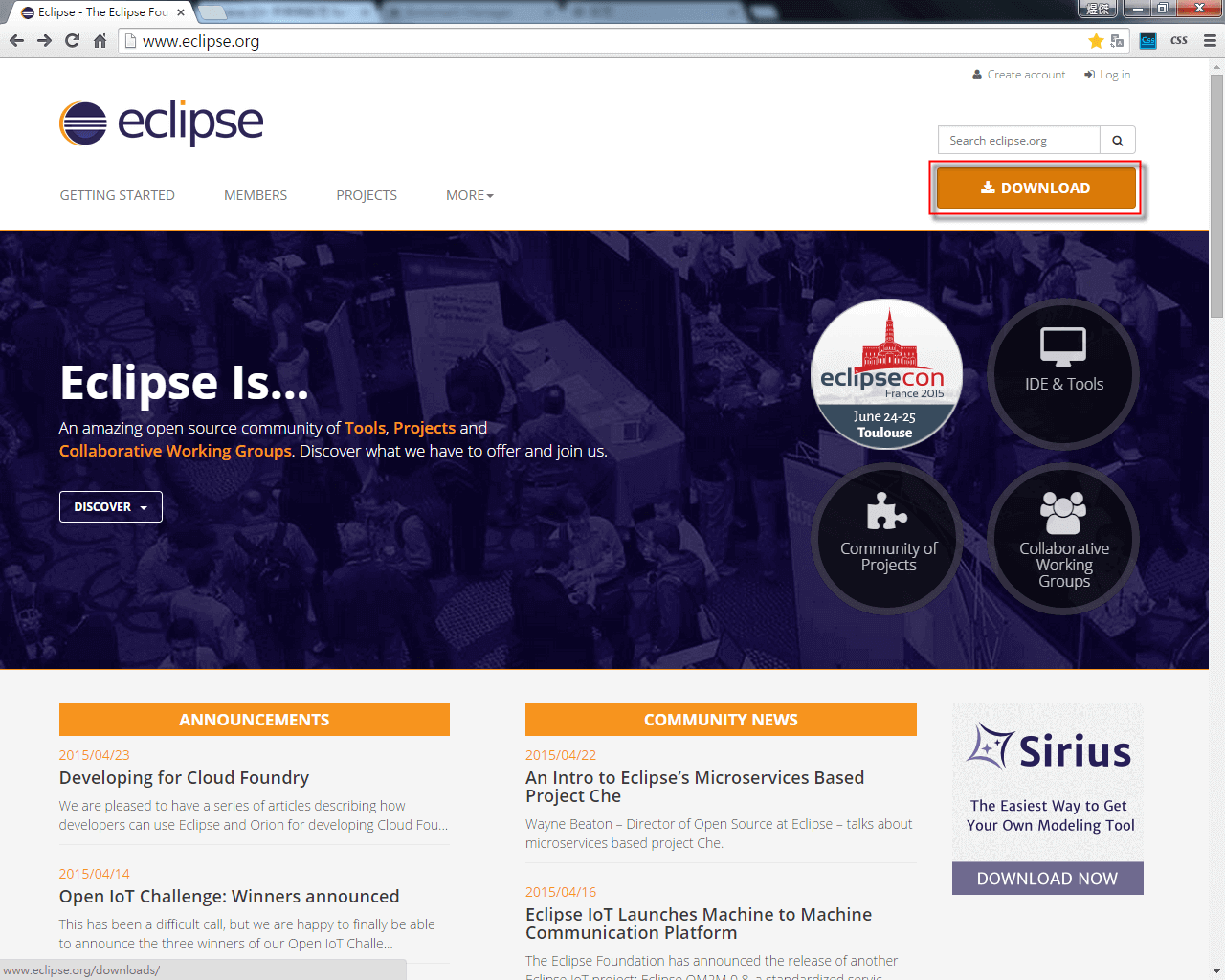Open the Developing for Cloud Foundry article
The width and height of the screenshot is (1225, 980).
pyautogui.click(x=184, y=777)
